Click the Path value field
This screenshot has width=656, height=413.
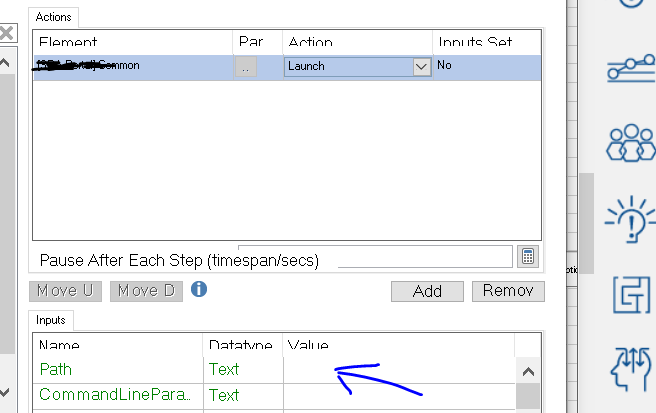pos(399,370)
